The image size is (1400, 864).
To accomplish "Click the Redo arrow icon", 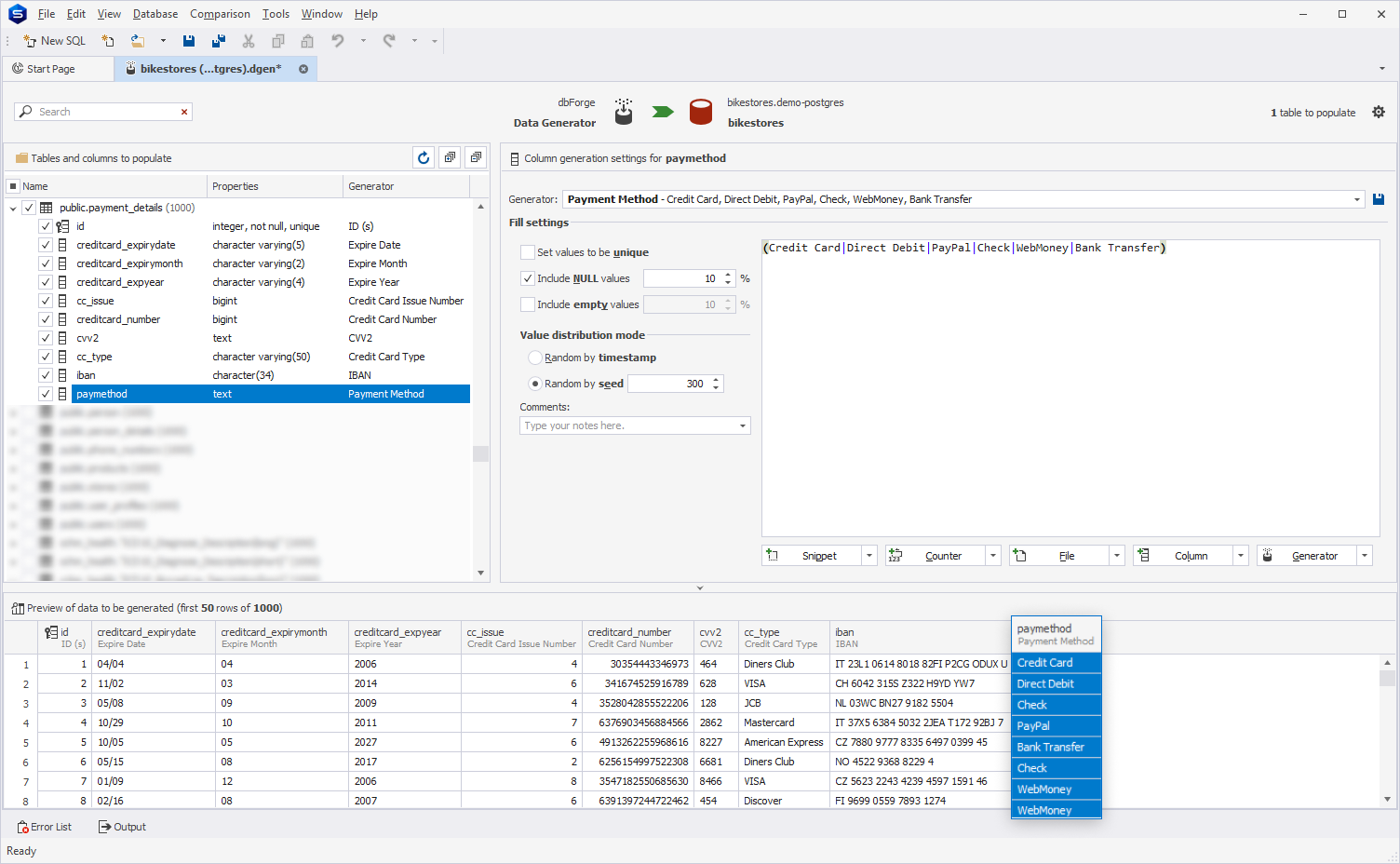I will tap(389, 41).
